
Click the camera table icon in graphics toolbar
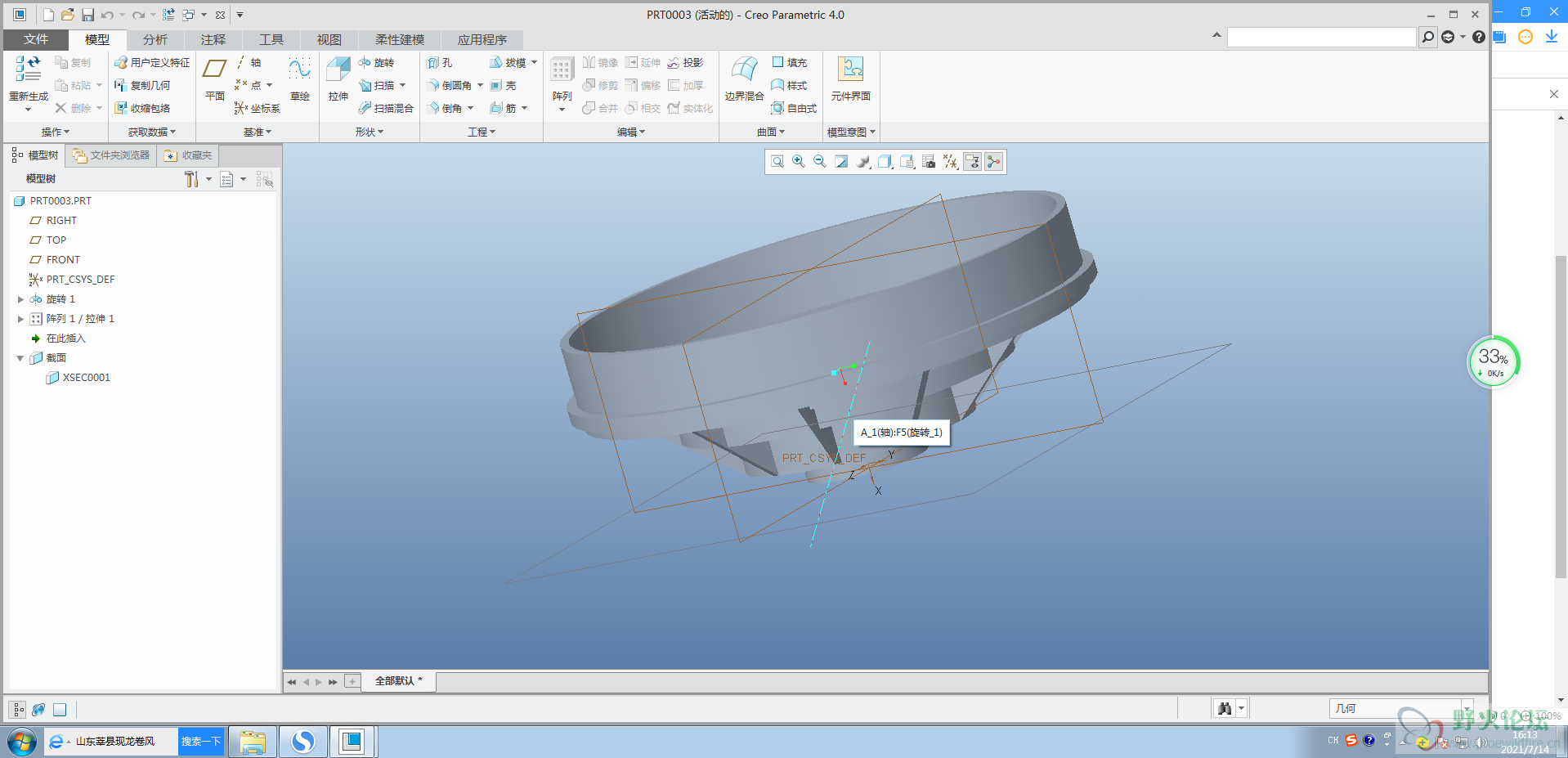point(929,162)
